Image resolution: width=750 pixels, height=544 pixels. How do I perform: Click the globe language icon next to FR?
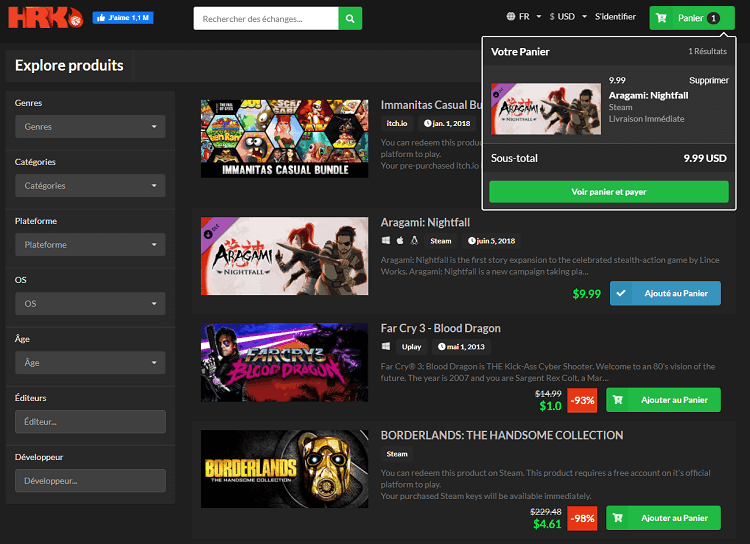(x=511, y=17)
